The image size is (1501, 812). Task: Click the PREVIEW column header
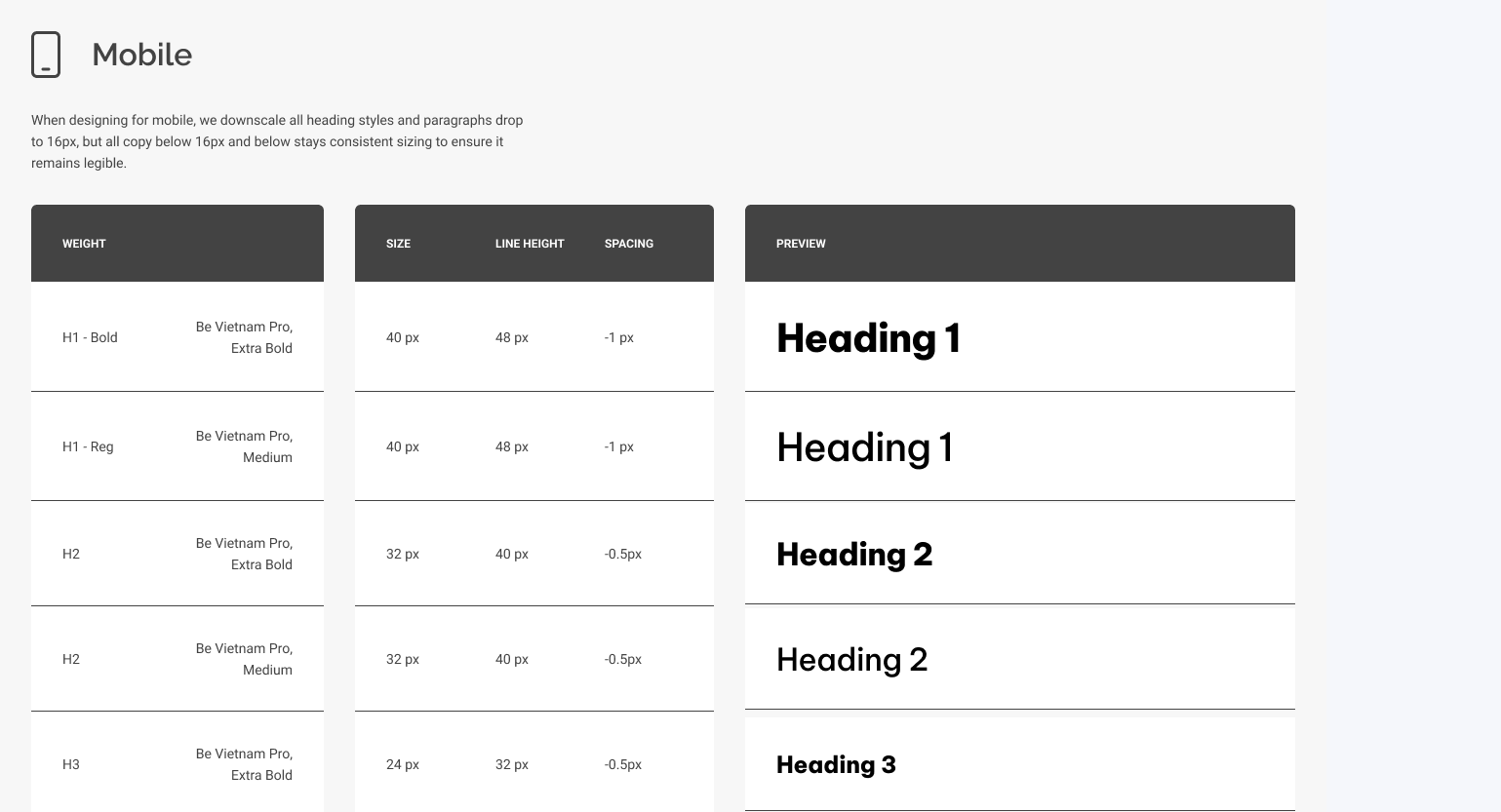click(x=801, y=244)
